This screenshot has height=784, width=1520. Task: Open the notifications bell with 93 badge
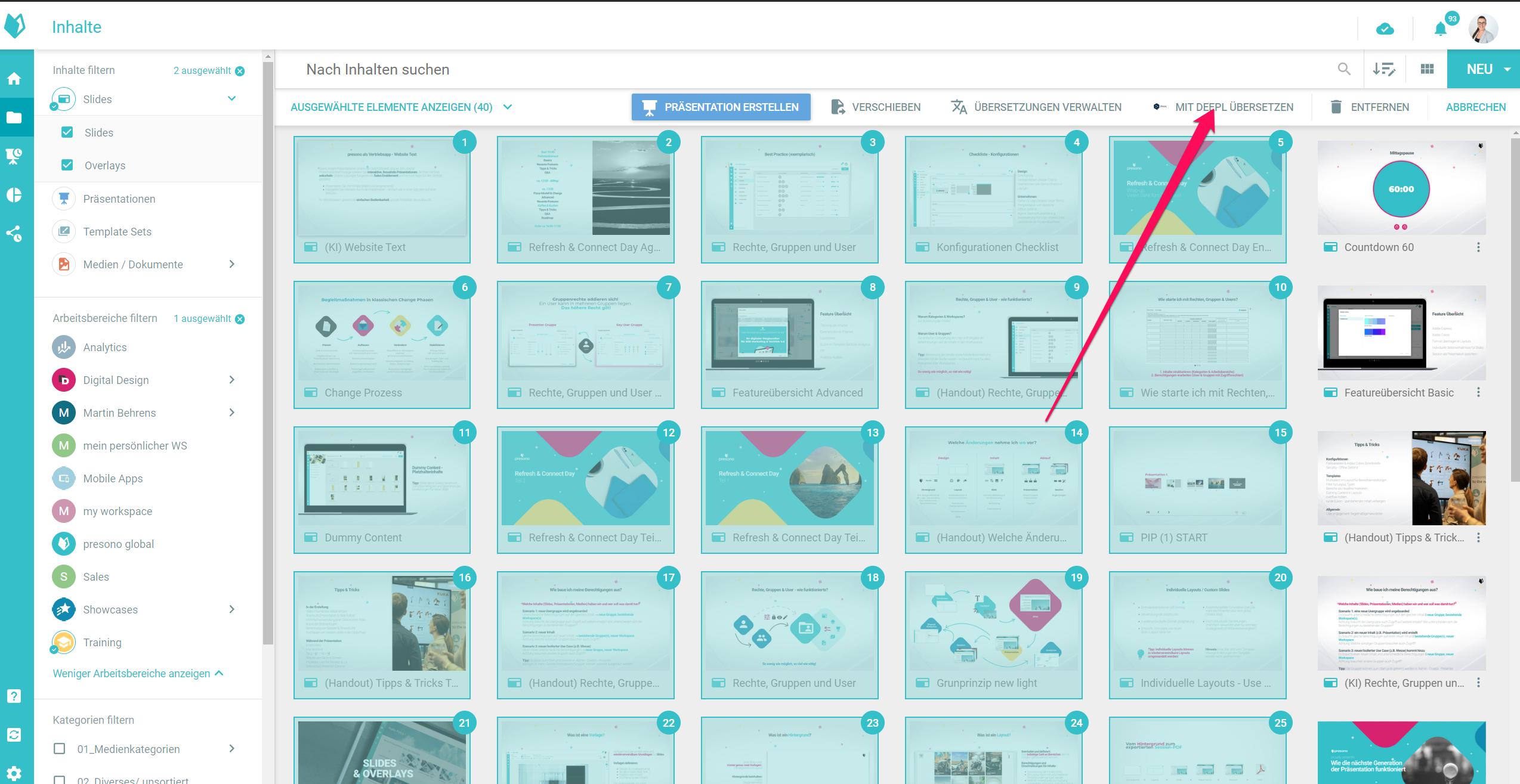coord(1441,28)
